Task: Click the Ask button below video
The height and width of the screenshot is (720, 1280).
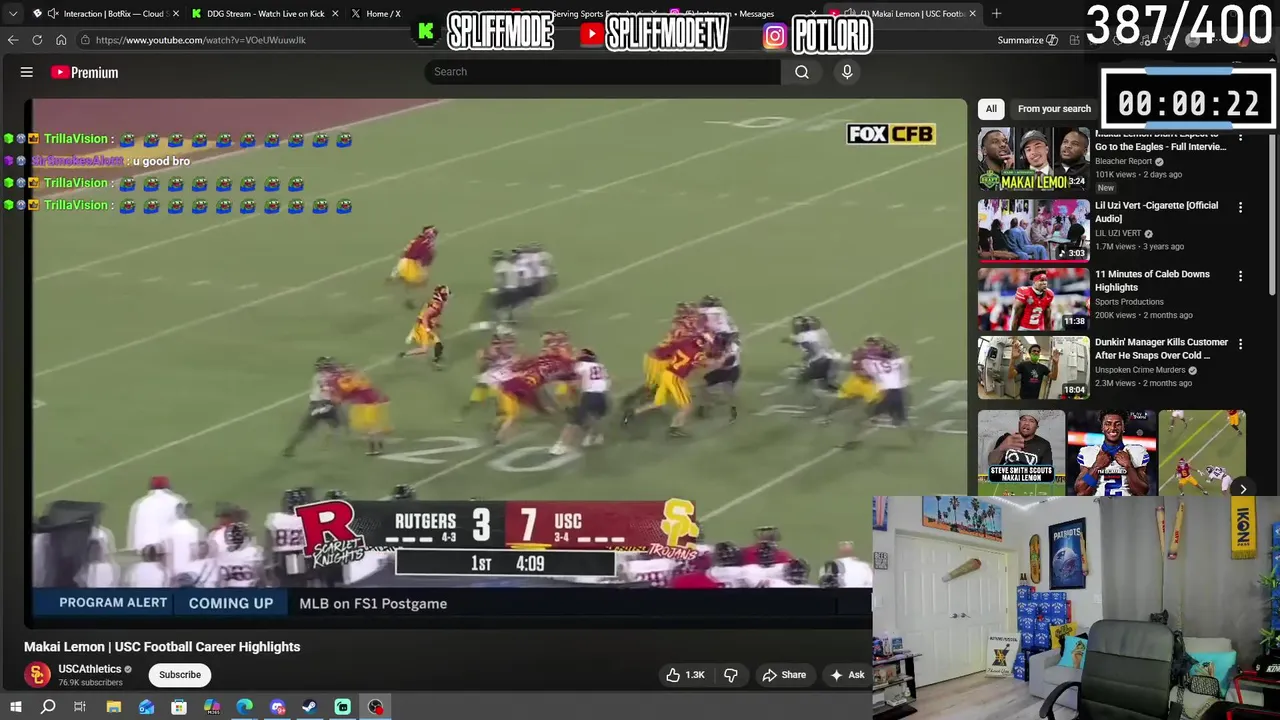Action: point(848,675)
